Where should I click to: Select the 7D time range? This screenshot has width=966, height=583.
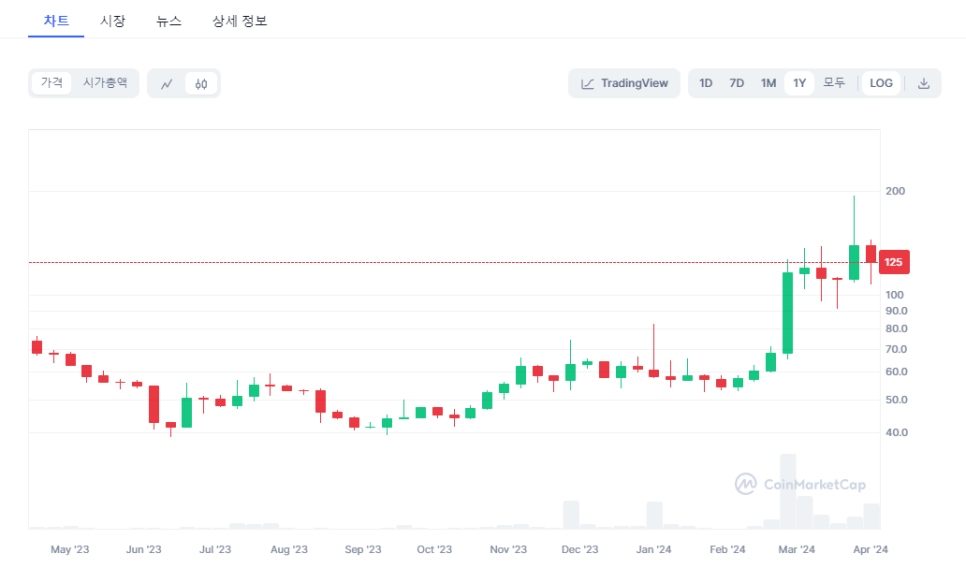click(x=737, y=83)
